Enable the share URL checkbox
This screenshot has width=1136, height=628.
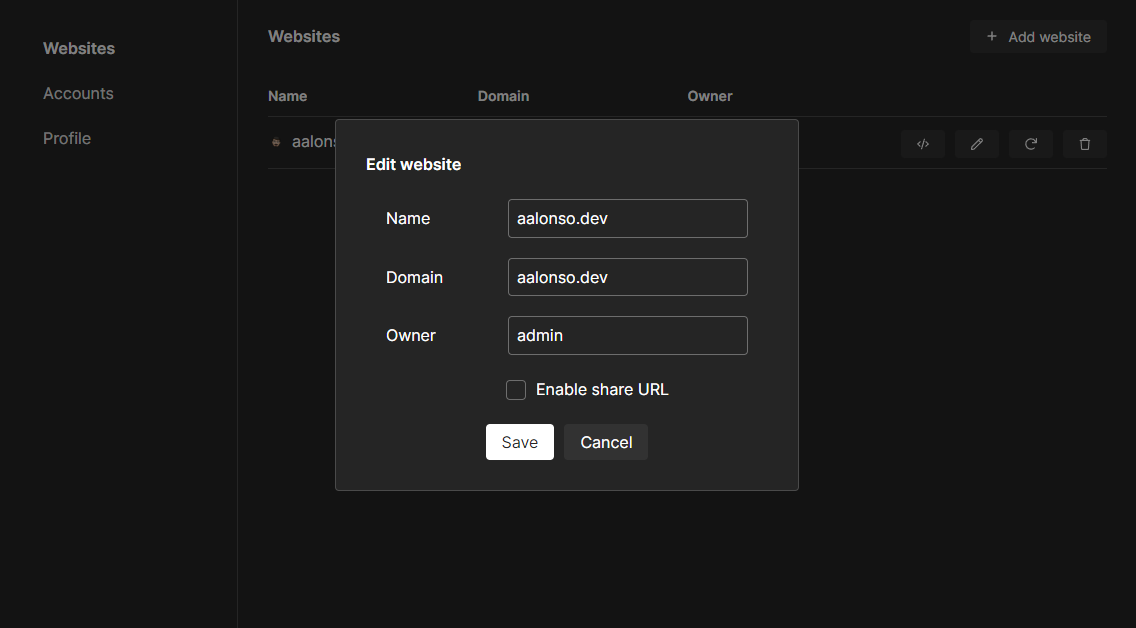[x=516, y=390]
